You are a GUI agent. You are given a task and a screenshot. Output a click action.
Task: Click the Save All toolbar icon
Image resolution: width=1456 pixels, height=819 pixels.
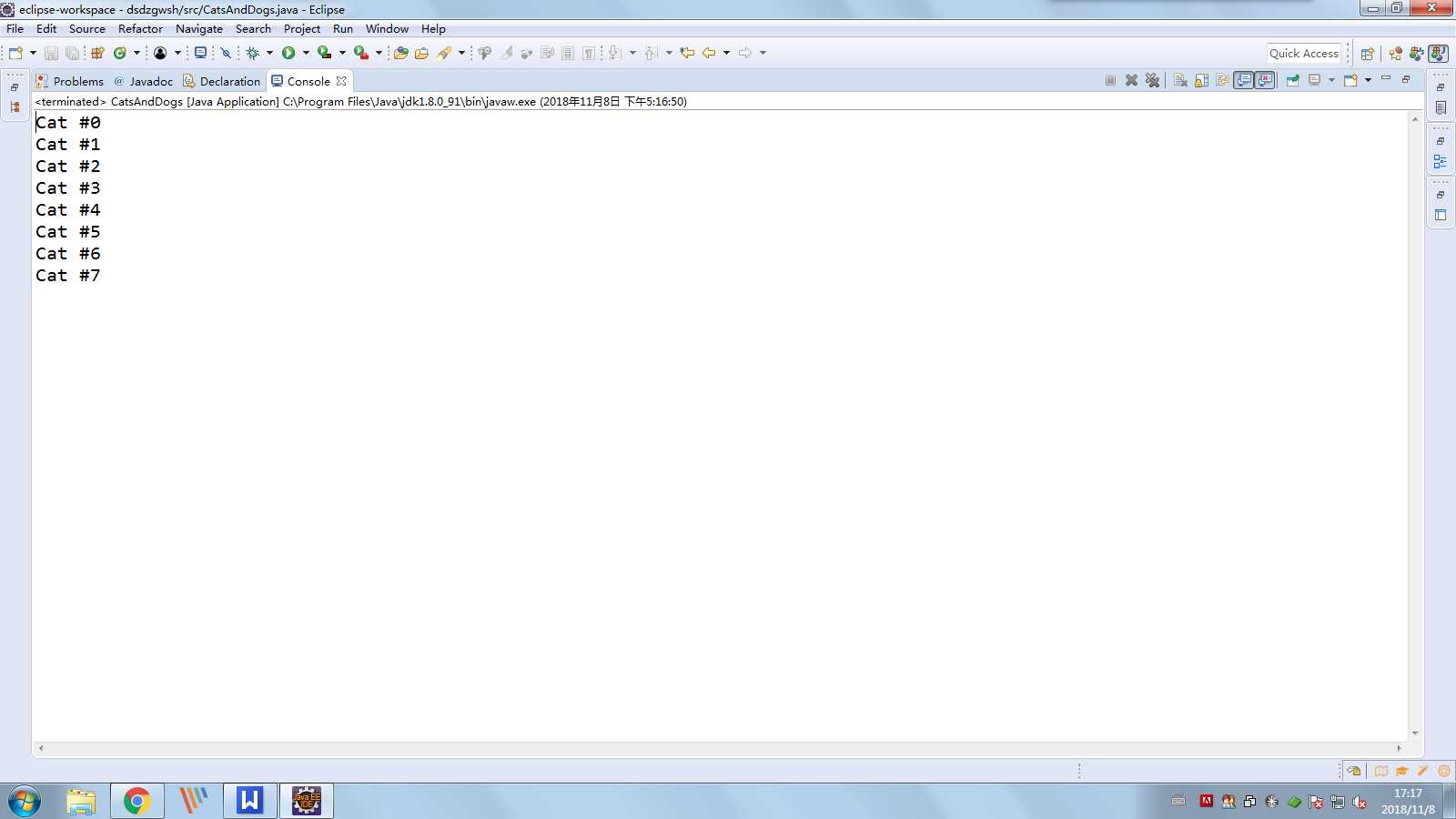(x=72, y=53)
